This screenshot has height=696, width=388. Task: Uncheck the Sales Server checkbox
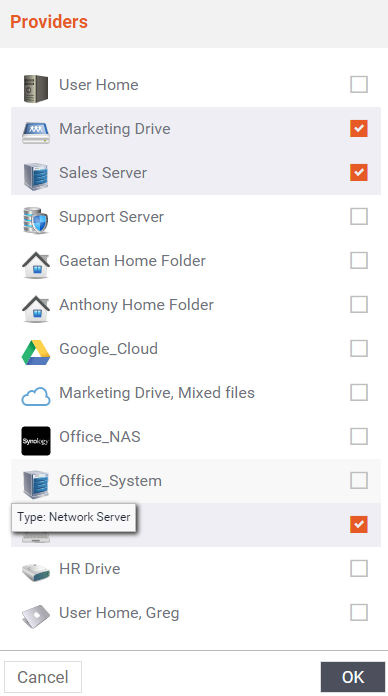coord(359,172)
